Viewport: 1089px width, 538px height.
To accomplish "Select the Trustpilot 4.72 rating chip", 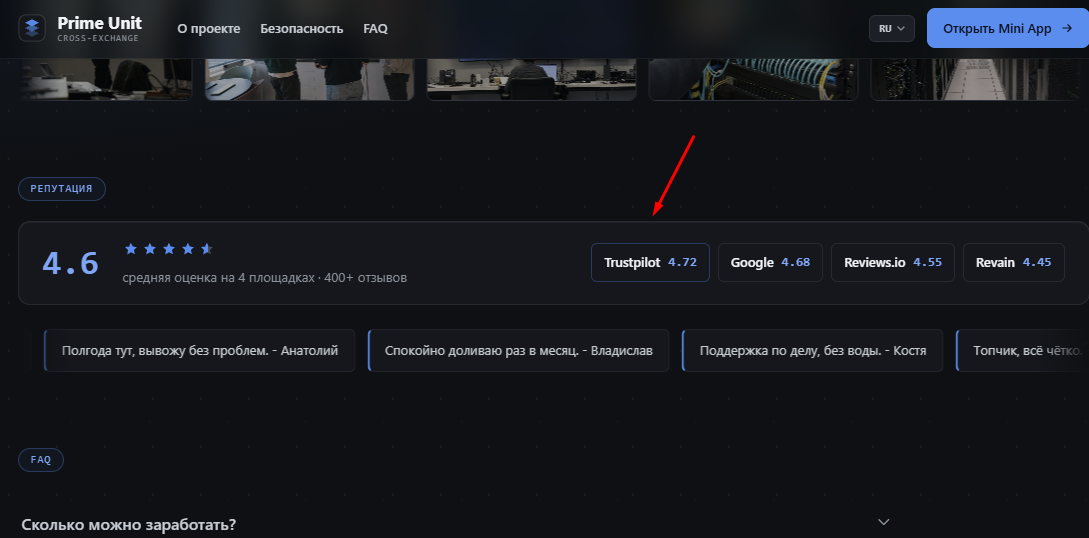I will pyautogui.click(x=650, y=262).
